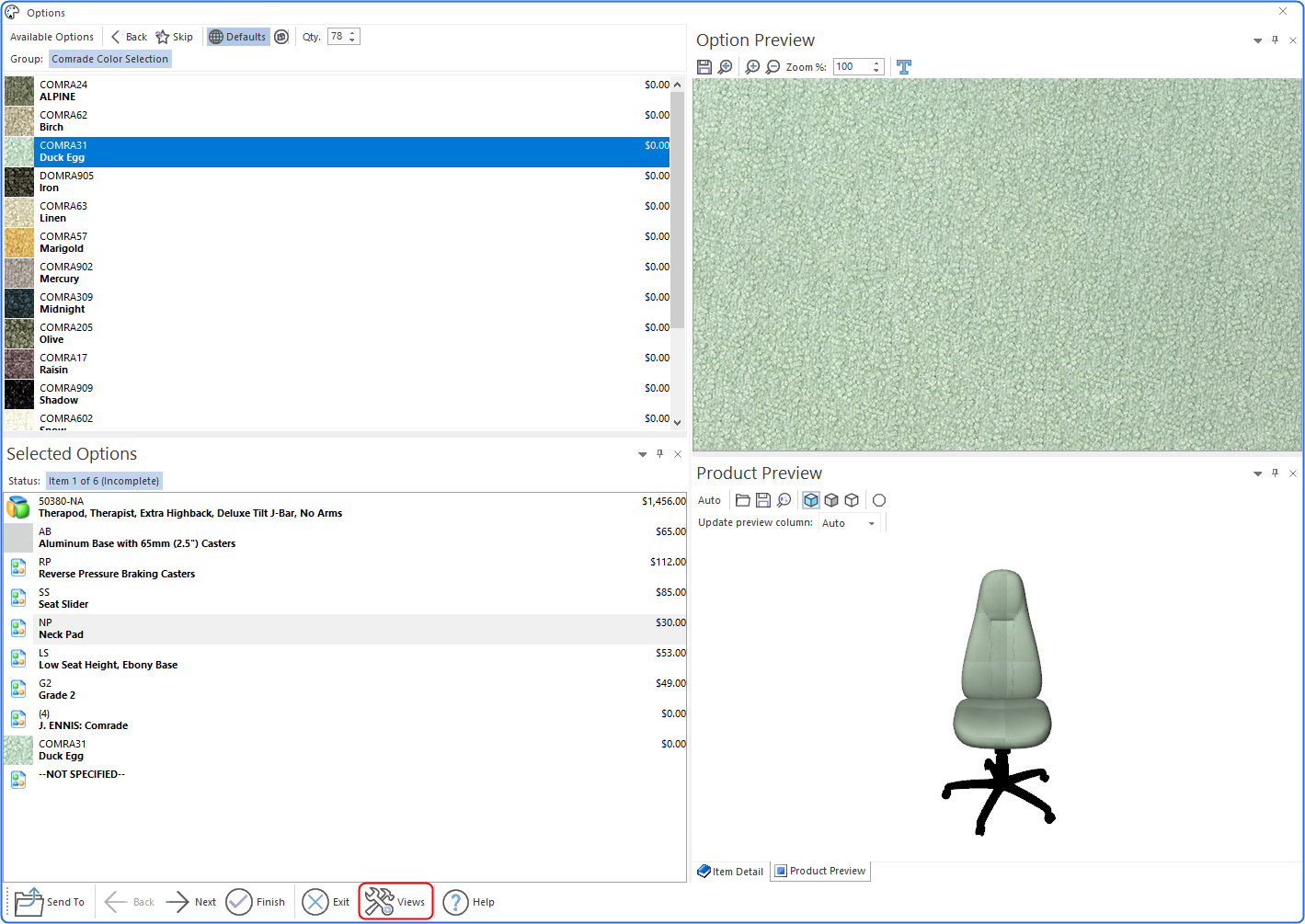This screenshot has height=924, width=1305.
Task: Click the Qty. spinner arrows
Action: point(353,37)
